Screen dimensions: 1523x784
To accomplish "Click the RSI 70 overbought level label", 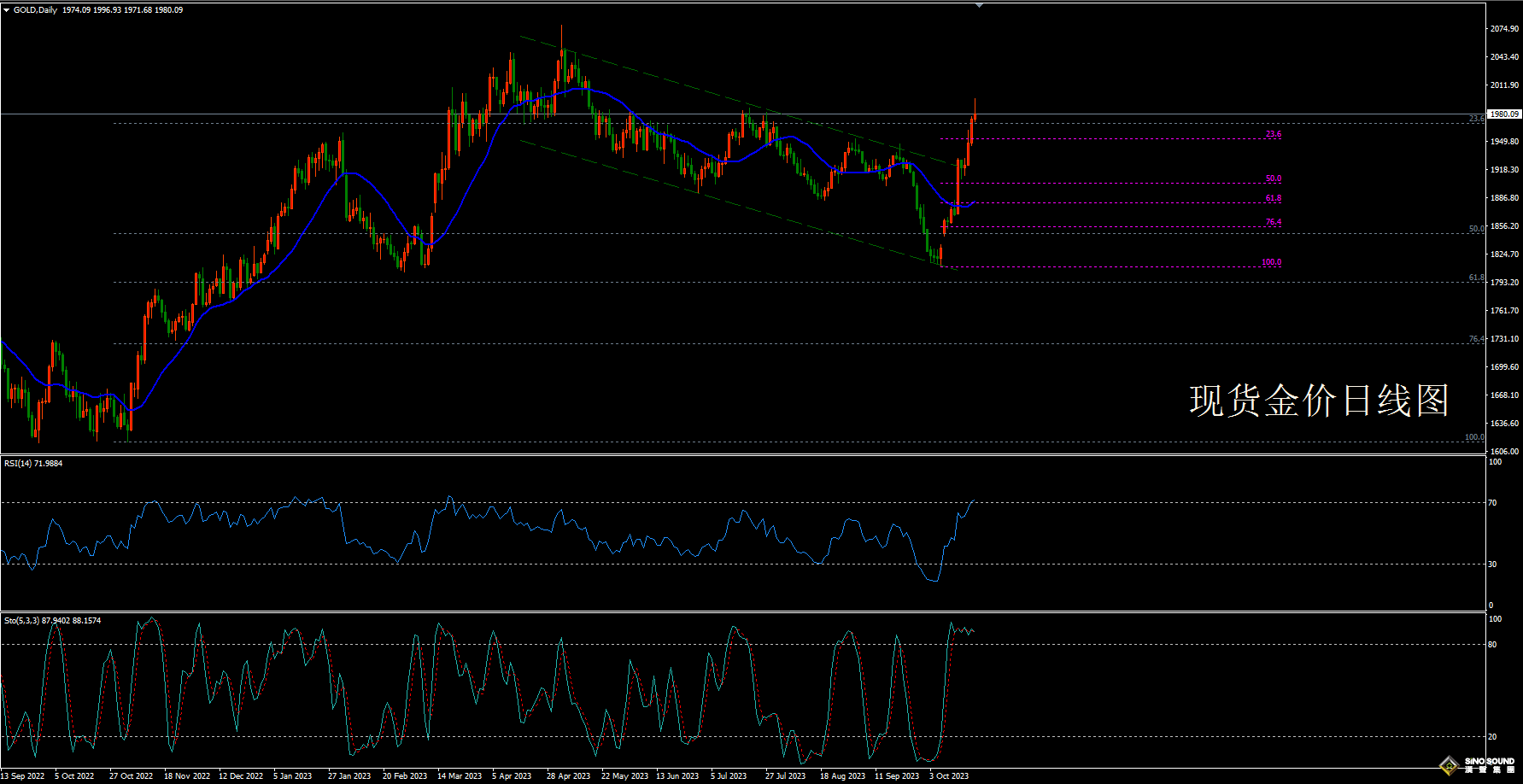I will coord(1492,503).
